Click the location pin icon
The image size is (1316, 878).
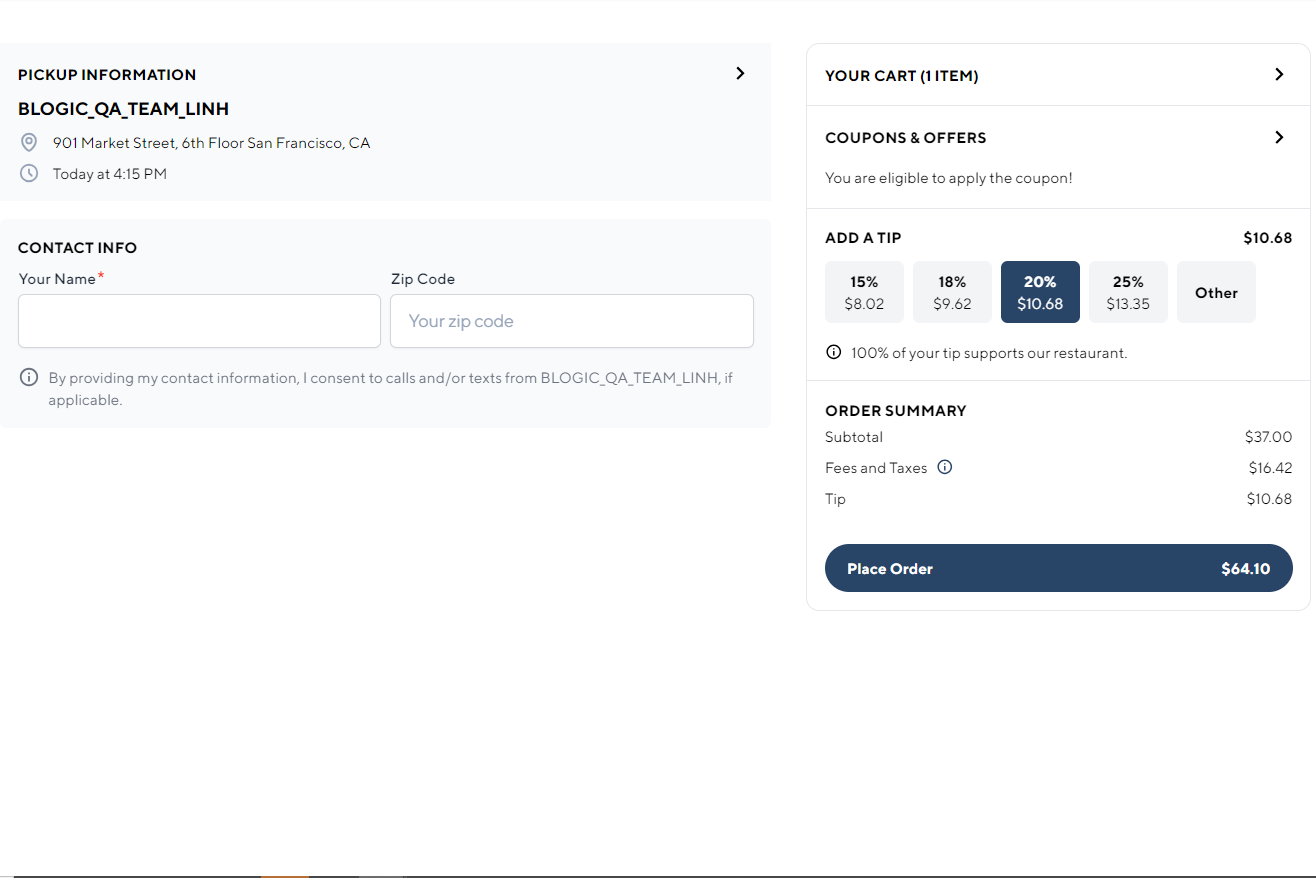(x=29, y=142)
